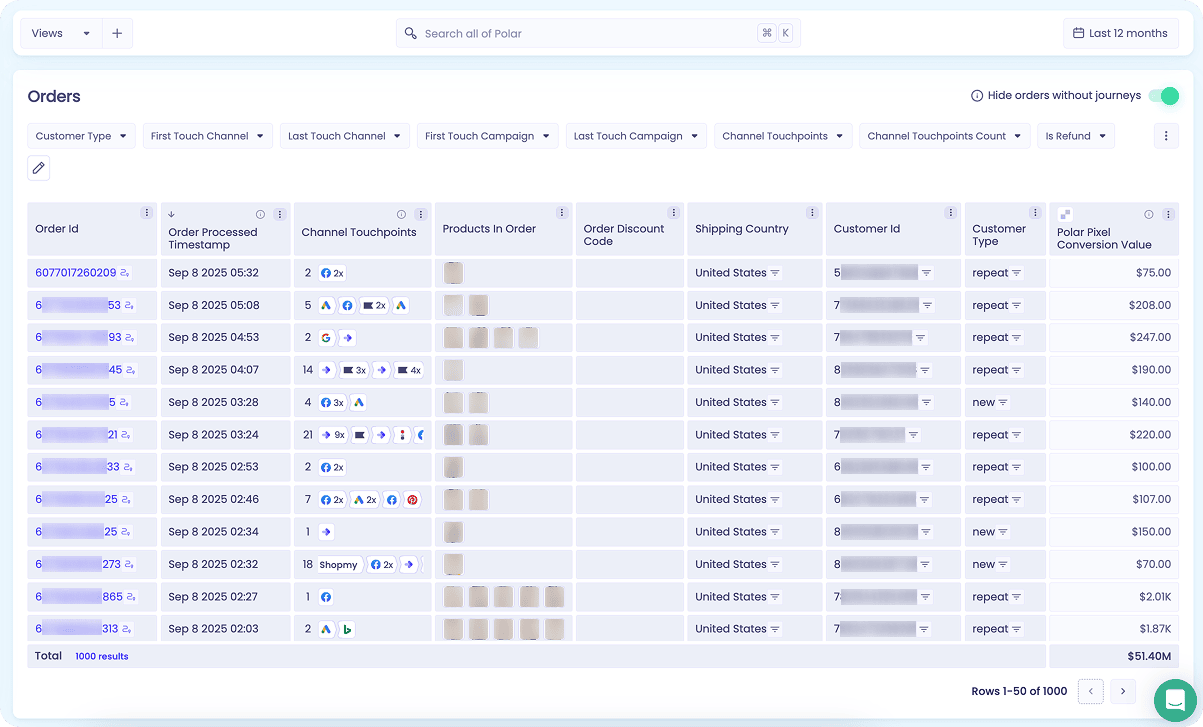
Task: Click the sort arrow on Order Processed Timestamp
Action: pos(172,214)
